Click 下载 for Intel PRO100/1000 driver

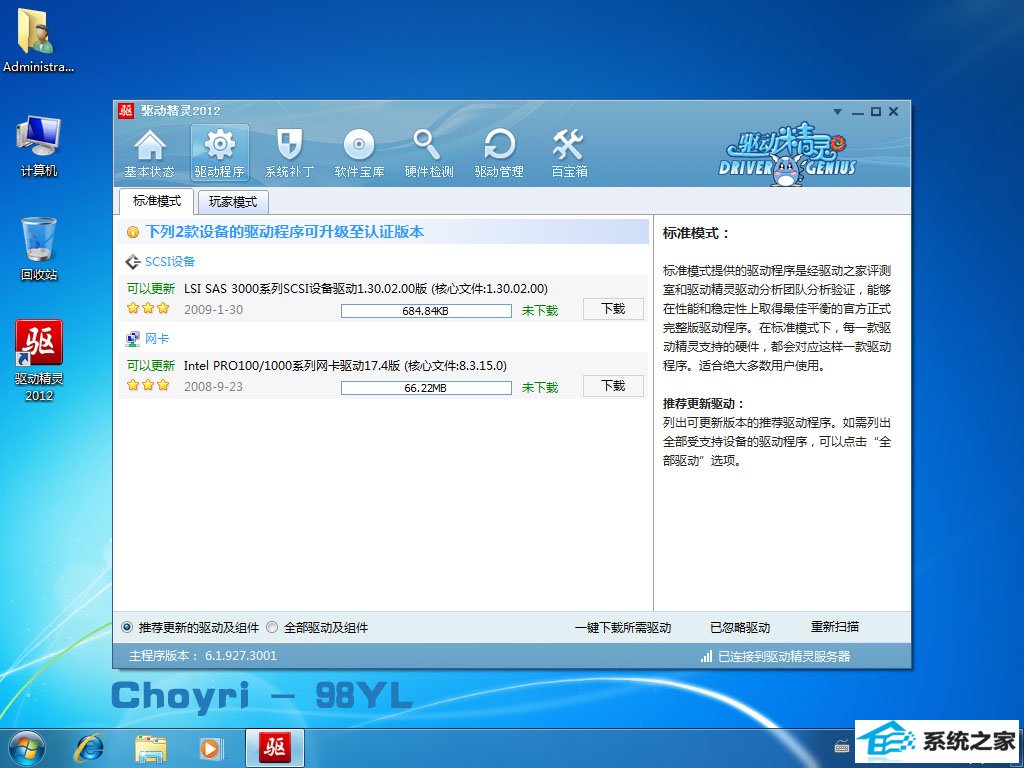pos(613,386)
